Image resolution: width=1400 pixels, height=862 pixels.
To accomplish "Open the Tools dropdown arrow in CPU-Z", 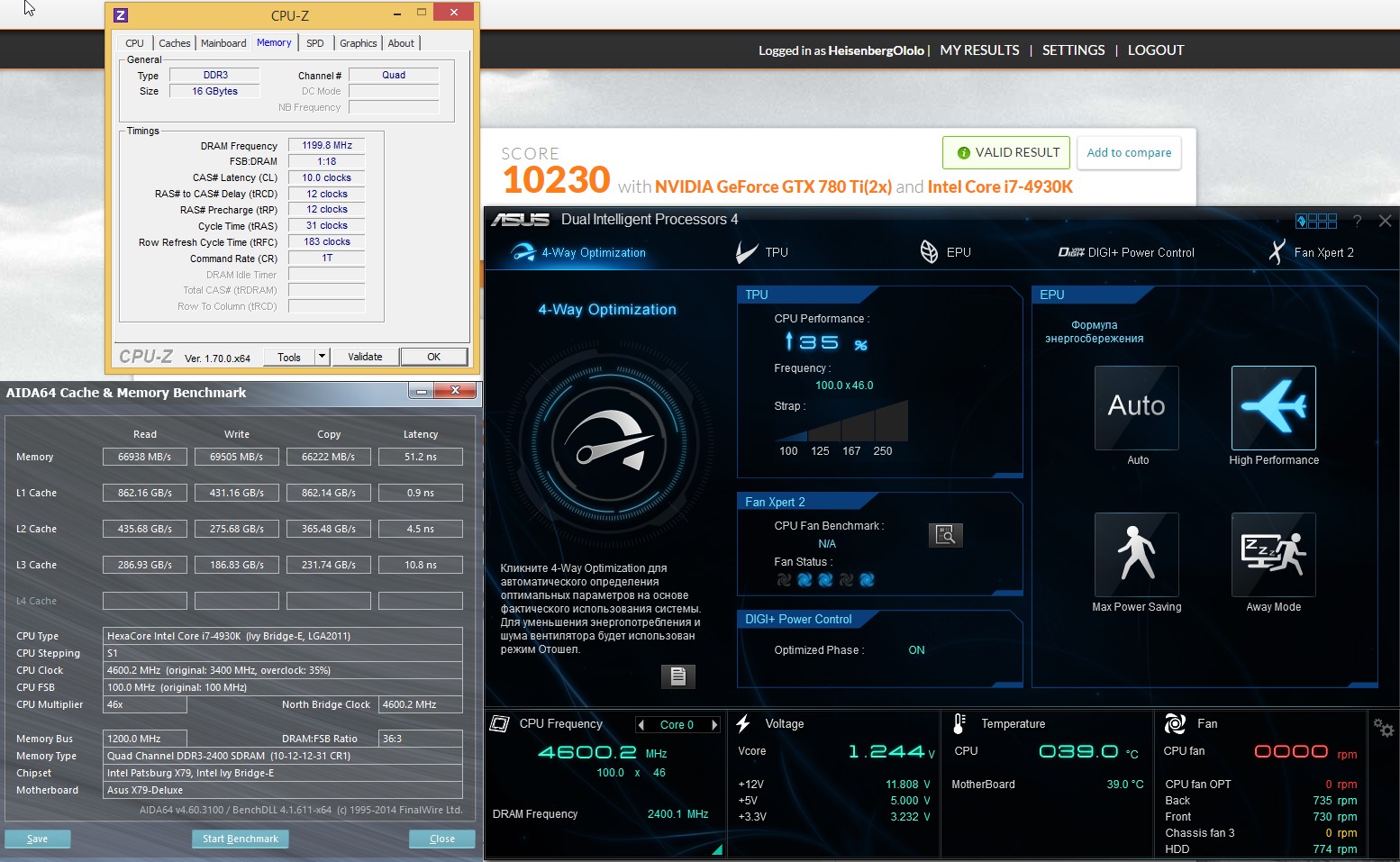I will 322,357.
